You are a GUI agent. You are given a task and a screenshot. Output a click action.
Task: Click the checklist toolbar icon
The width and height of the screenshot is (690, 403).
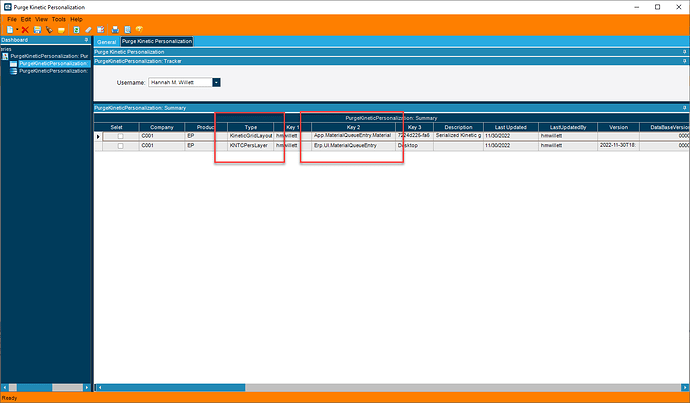point(101,30)
